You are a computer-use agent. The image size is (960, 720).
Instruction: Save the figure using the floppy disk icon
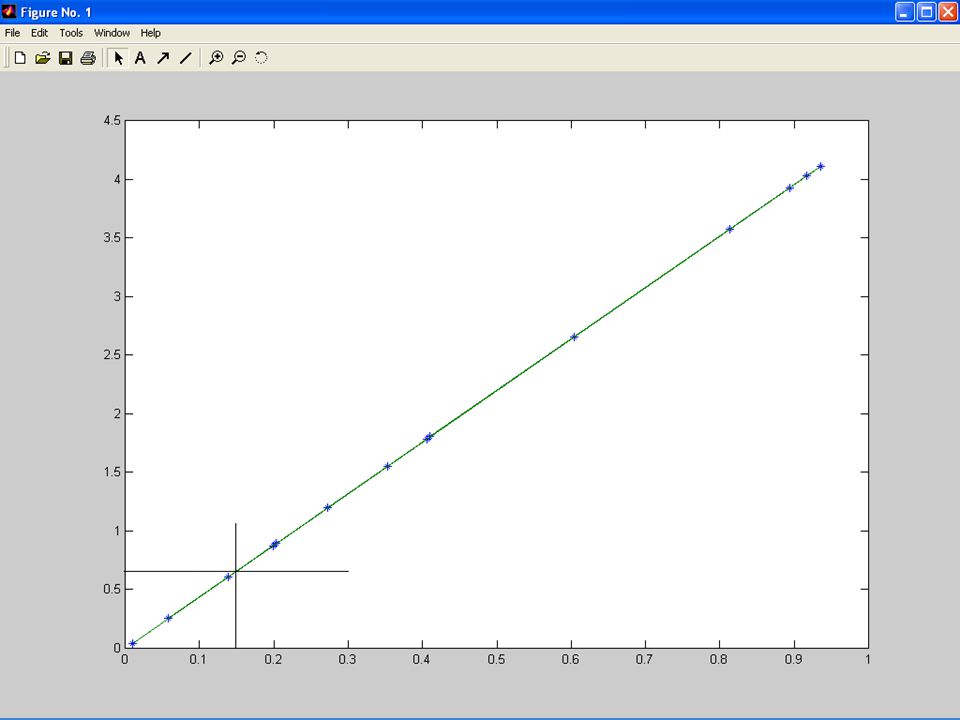tap(66, 58)
